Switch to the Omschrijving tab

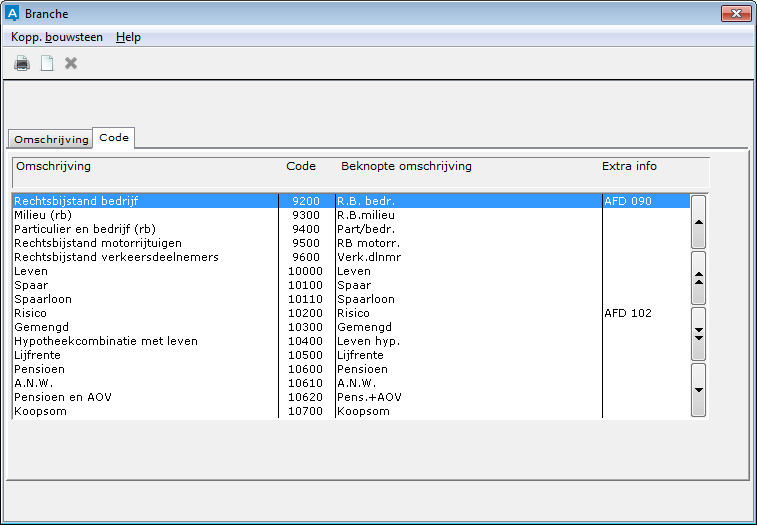51,139
